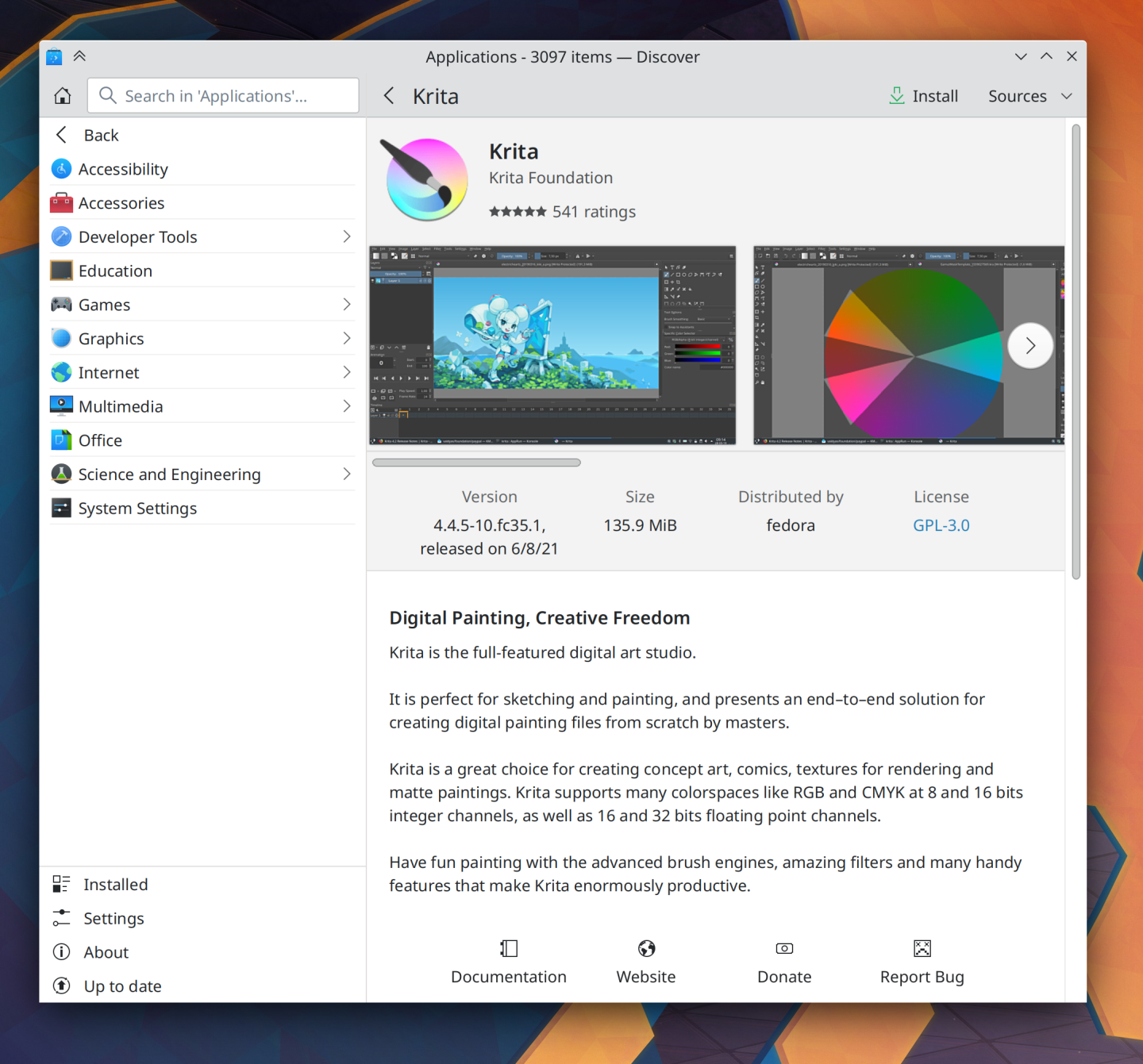Image resolution: width=1143 pixels, height=1064 pixels.
Task: Expand the Developer Tools category chevron
Action: 346,237
